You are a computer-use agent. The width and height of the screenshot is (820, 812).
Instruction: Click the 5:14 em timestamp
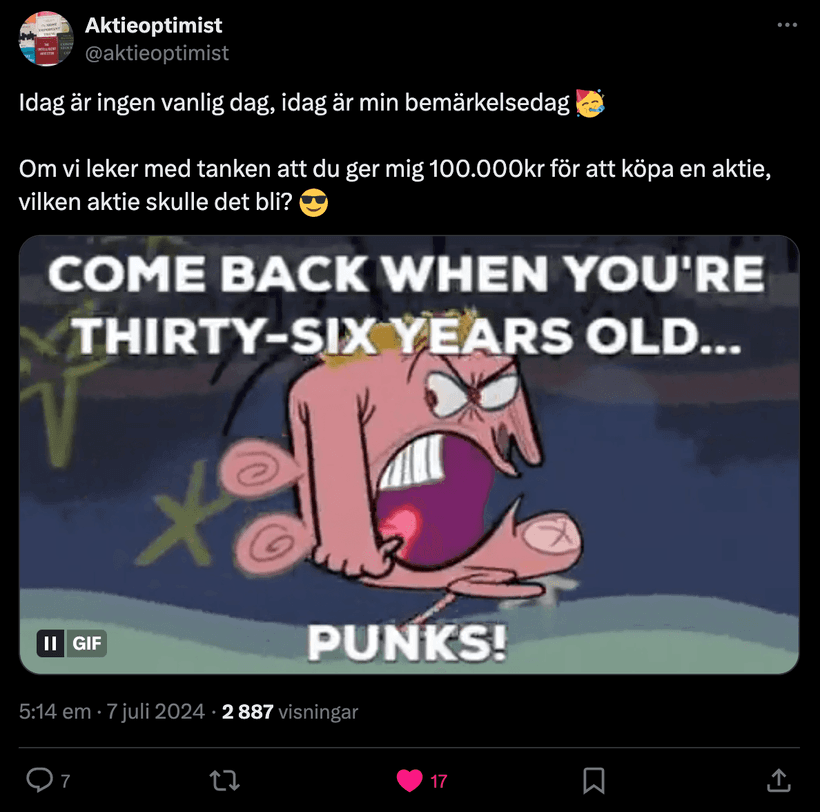coord(55,712)
